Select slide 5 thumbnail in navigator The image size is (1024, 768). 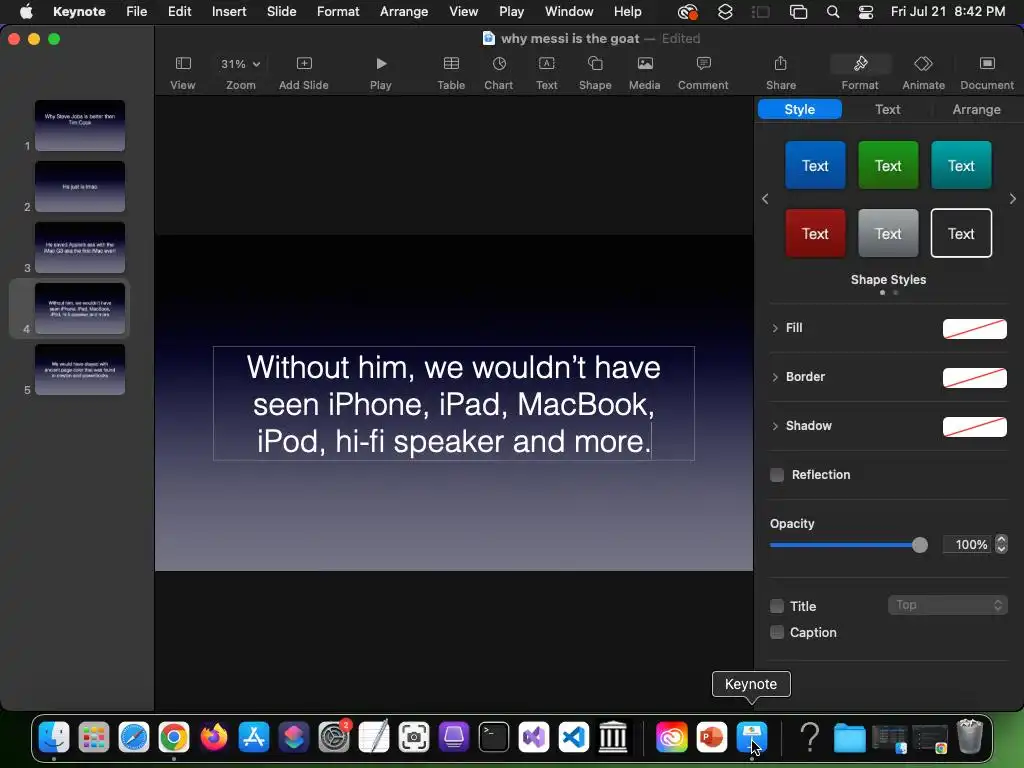[x=80, y=370]
